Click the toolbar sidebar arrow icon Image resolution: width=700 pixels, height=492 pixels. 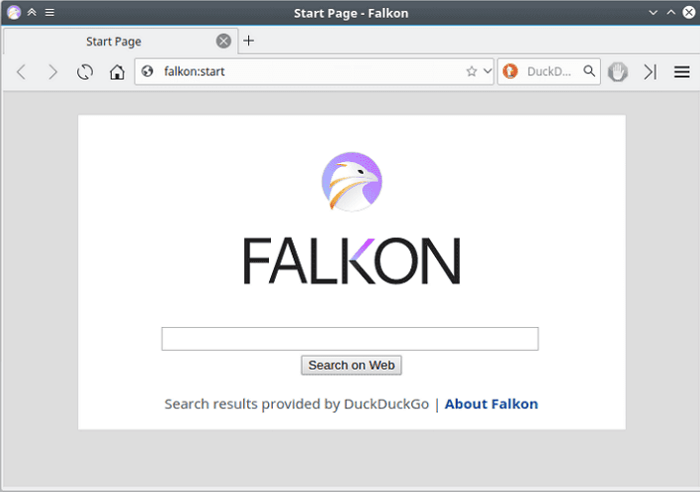coord(650,71)
